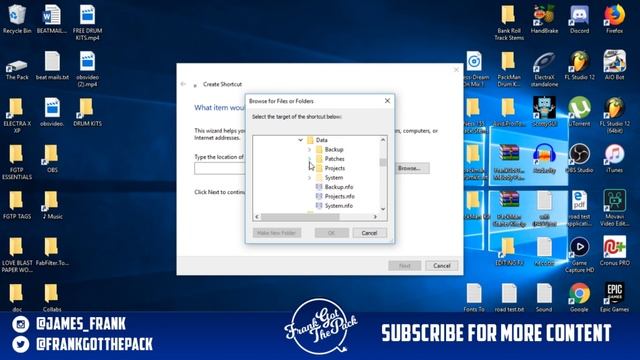This screenshot has height=360, width=640.
Task: Select the beat mails.txt file icon
Action: [x=52, y=65]
